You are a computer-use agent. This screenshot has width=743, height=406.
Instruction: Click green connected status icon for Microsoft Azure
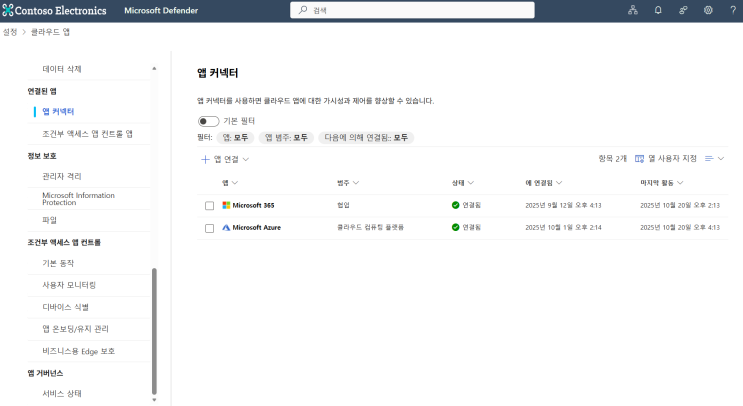455,227
